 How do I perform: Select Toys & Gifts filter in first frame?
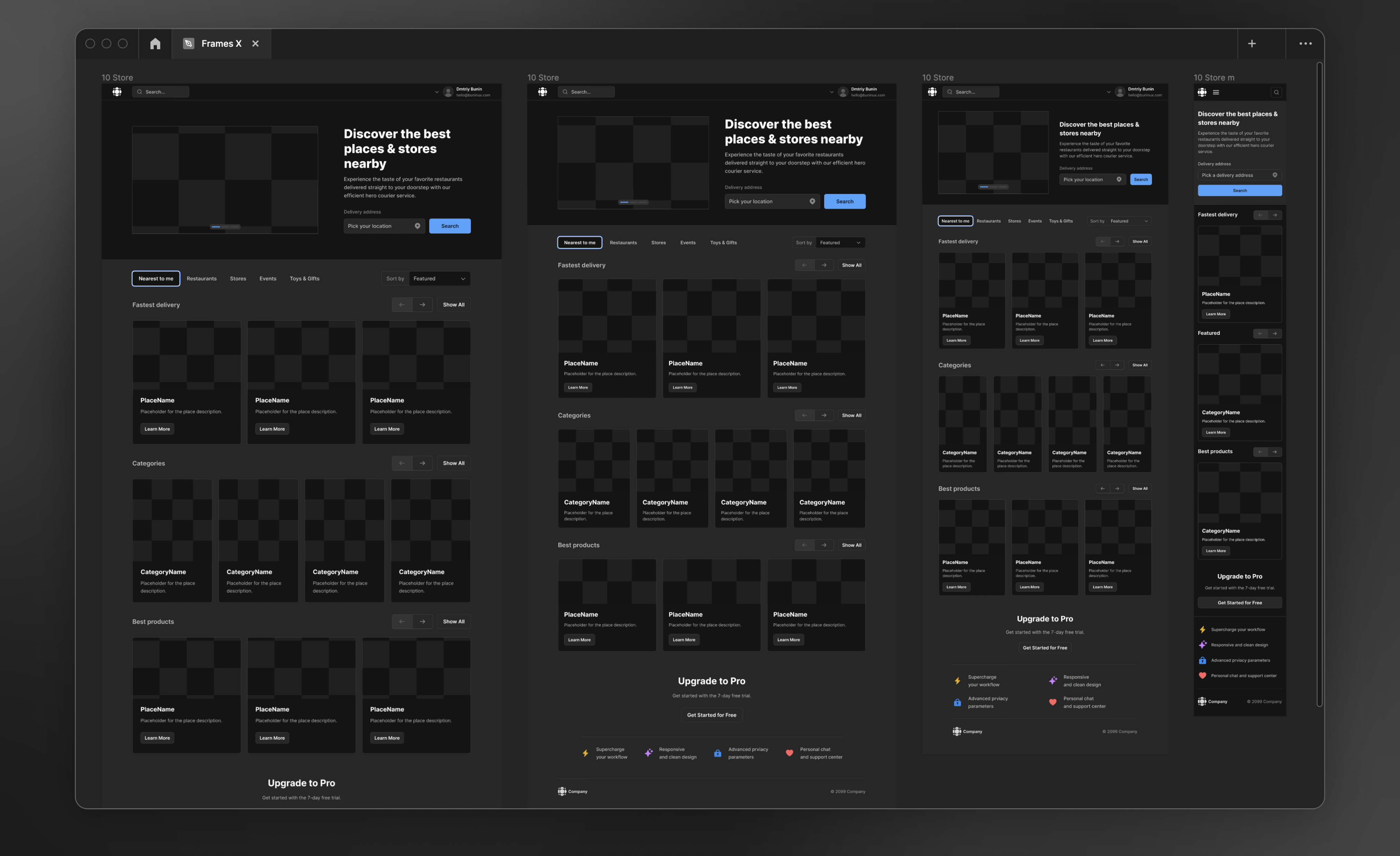tap(304, 278)
